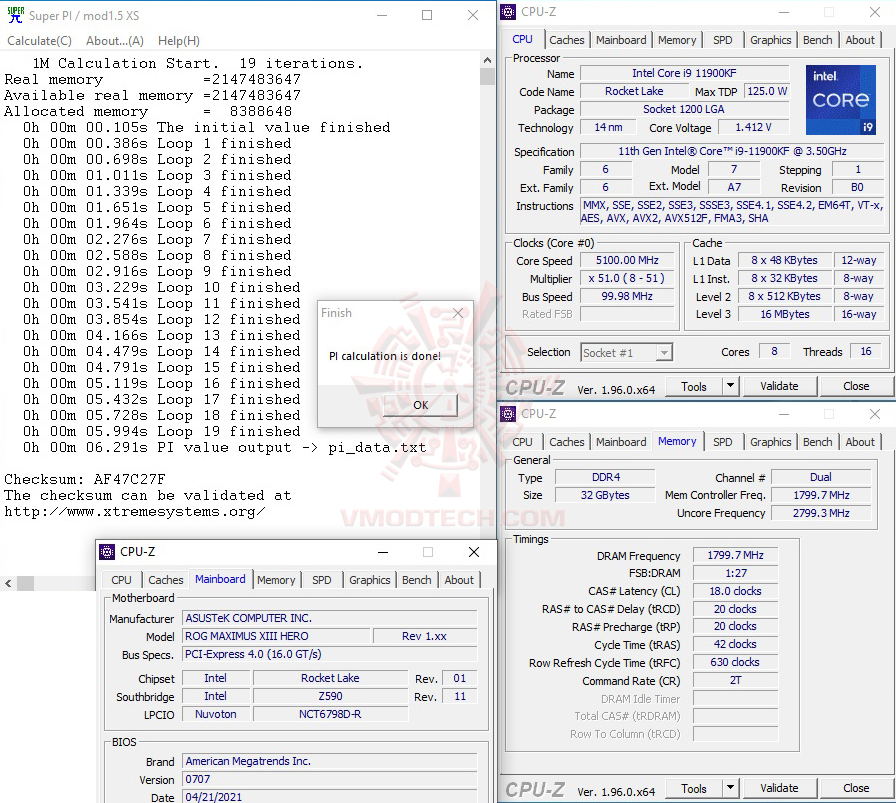The height and width of the screenshot is (803, 896).
Task: Switch to Mainboard tab in top CPU-Z window
Action: click(x=621, y=40)
